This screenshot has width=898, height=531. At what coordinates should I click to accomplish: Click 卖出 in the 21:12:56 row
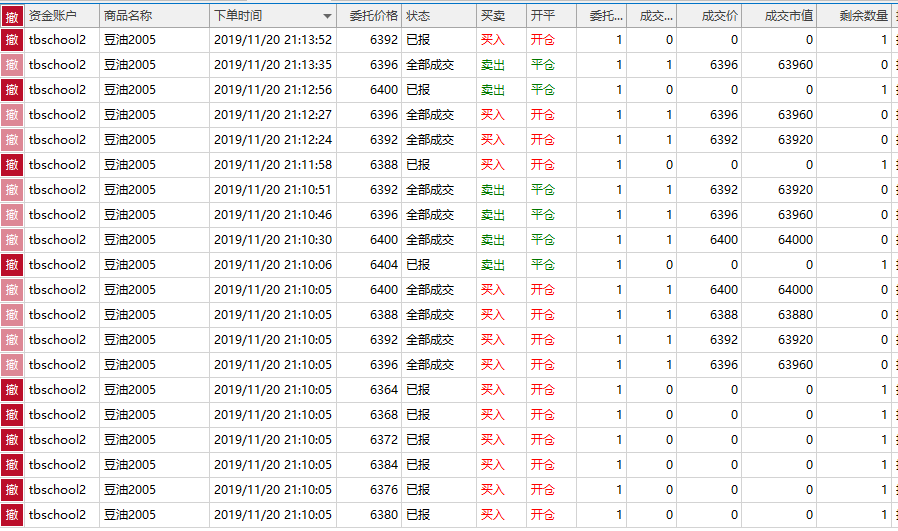point(493,90)
